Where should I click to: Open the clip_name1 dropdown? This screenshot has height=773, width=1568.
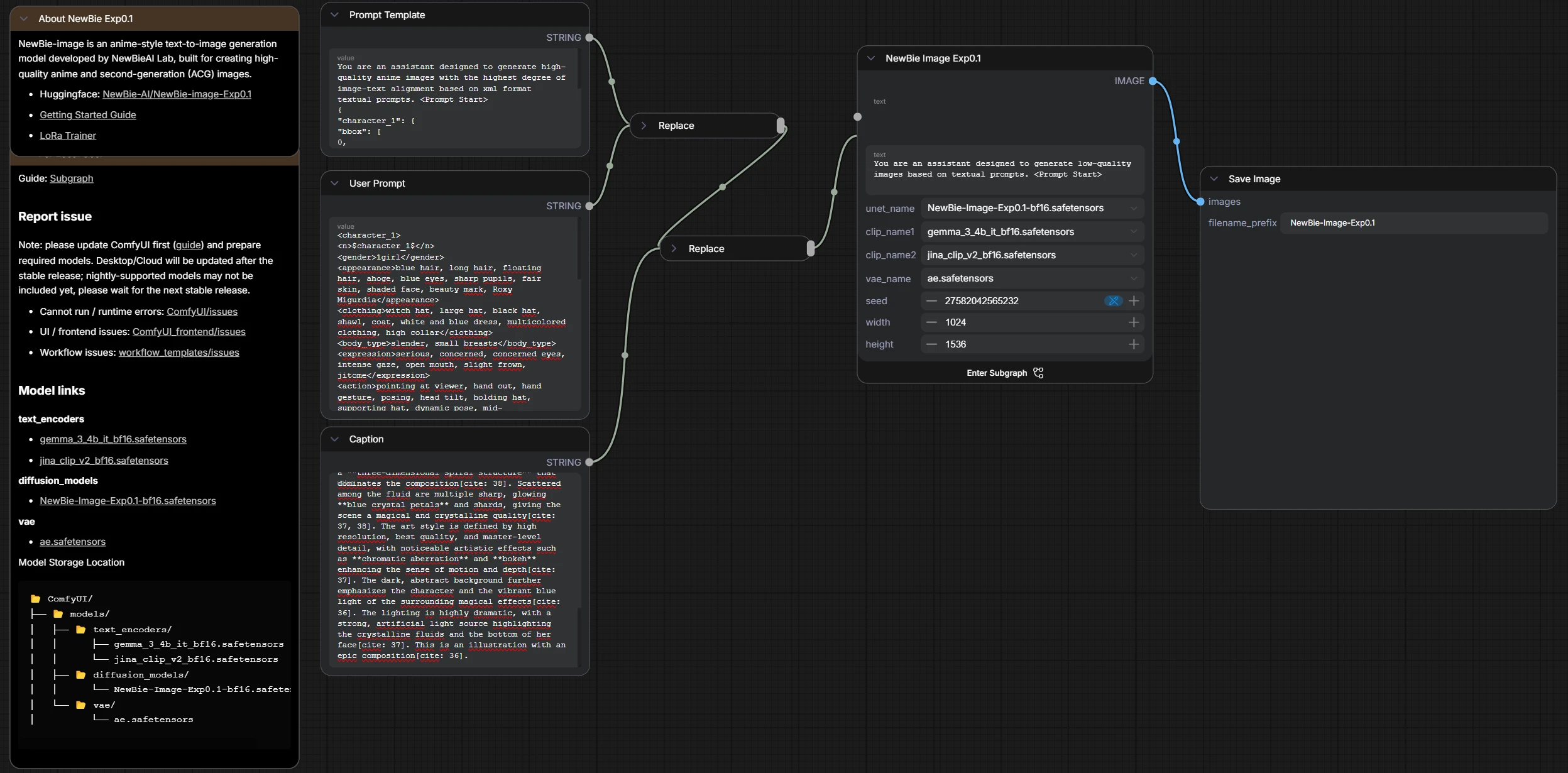click(x=1032, y=232)
